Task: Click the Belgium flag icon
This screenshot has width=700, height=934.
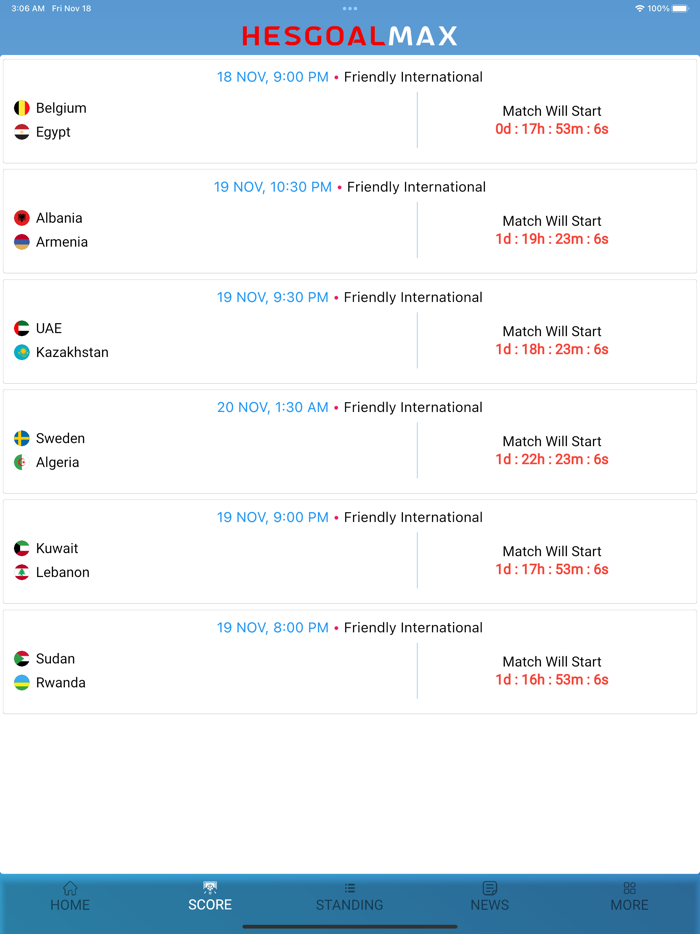Action: point(22,108)
